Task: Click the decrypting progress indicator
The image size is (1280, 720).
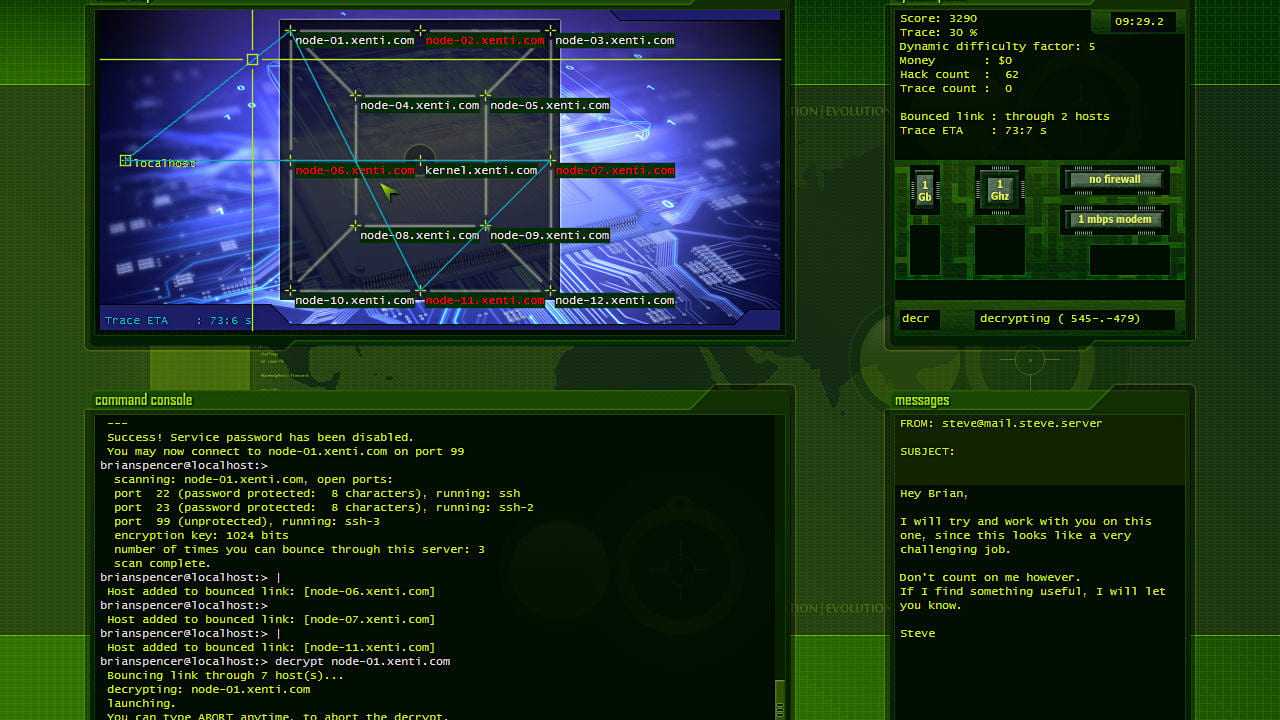Action: [1060, 319]
